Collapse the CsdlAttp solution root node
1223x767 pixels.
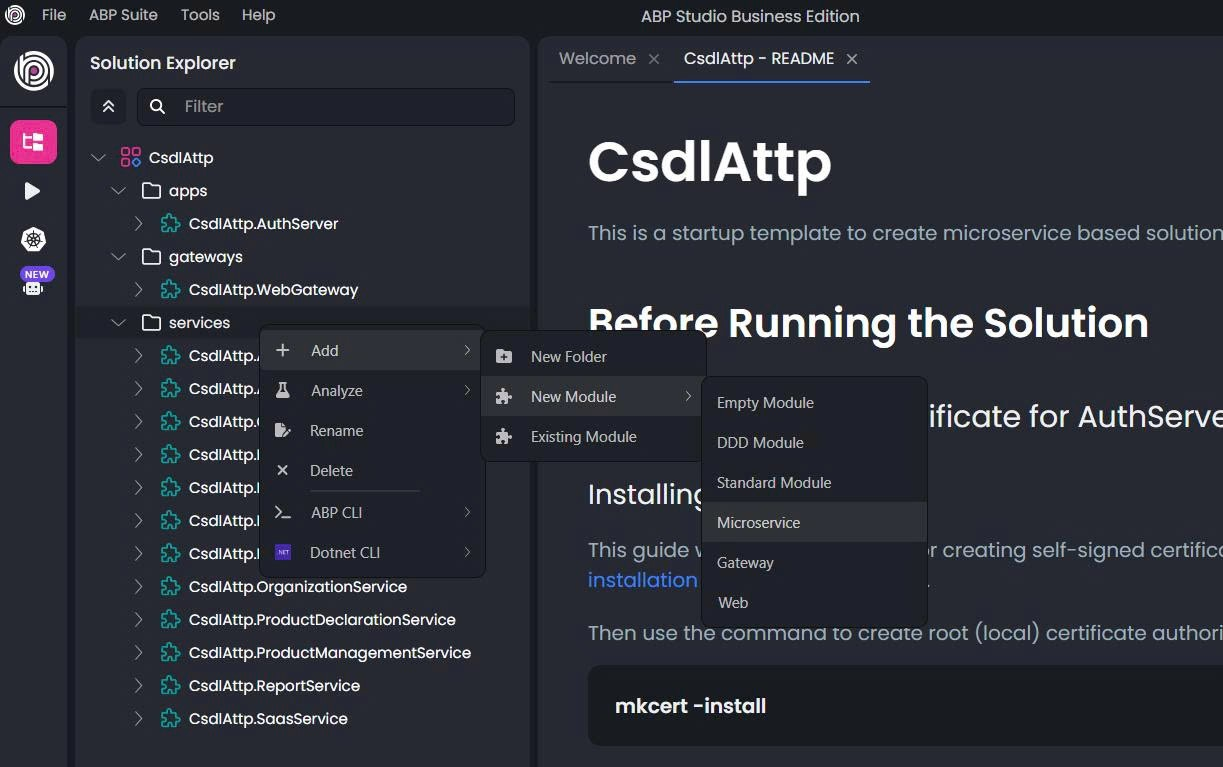tap(98, 157)
